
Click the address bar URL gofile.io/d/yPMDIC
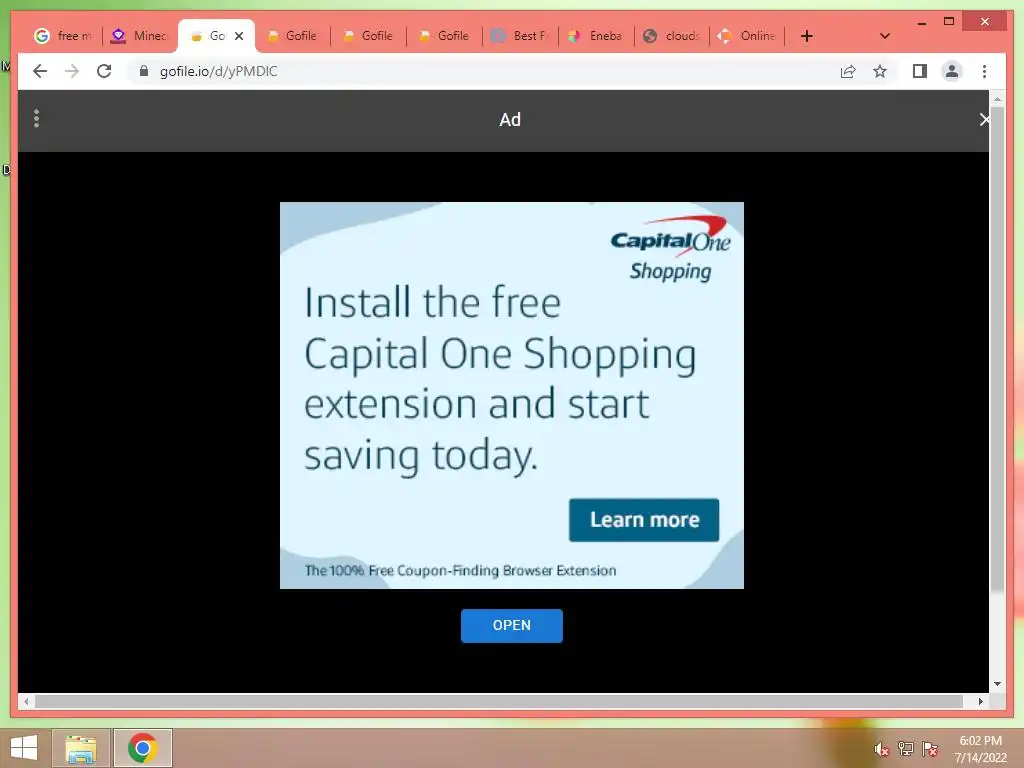tap(219, 71)
